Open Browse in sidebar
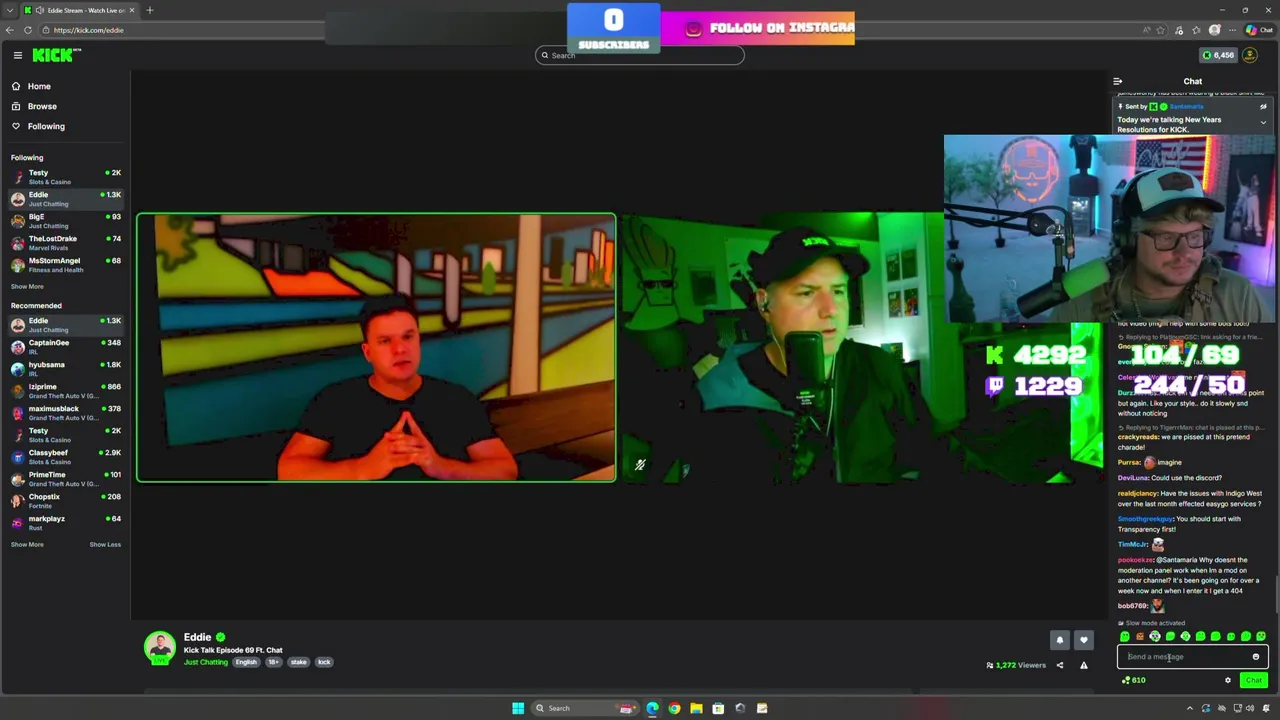The image size is (1280, 720). coord(42,106)
